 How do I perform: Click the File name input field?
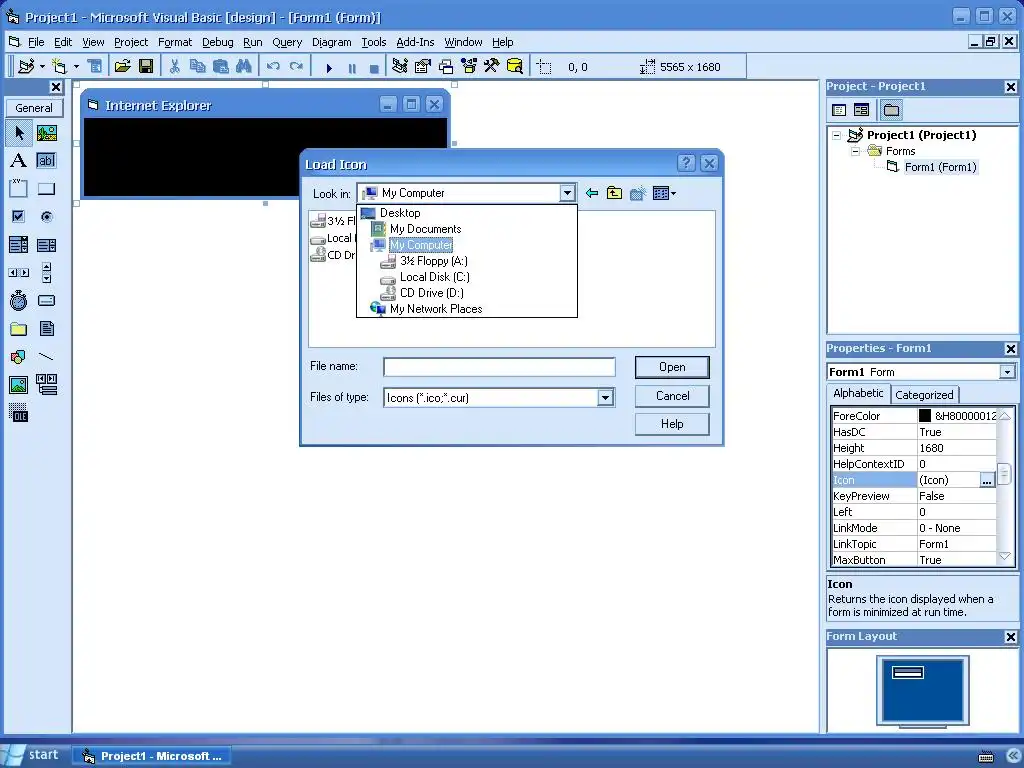499,367
